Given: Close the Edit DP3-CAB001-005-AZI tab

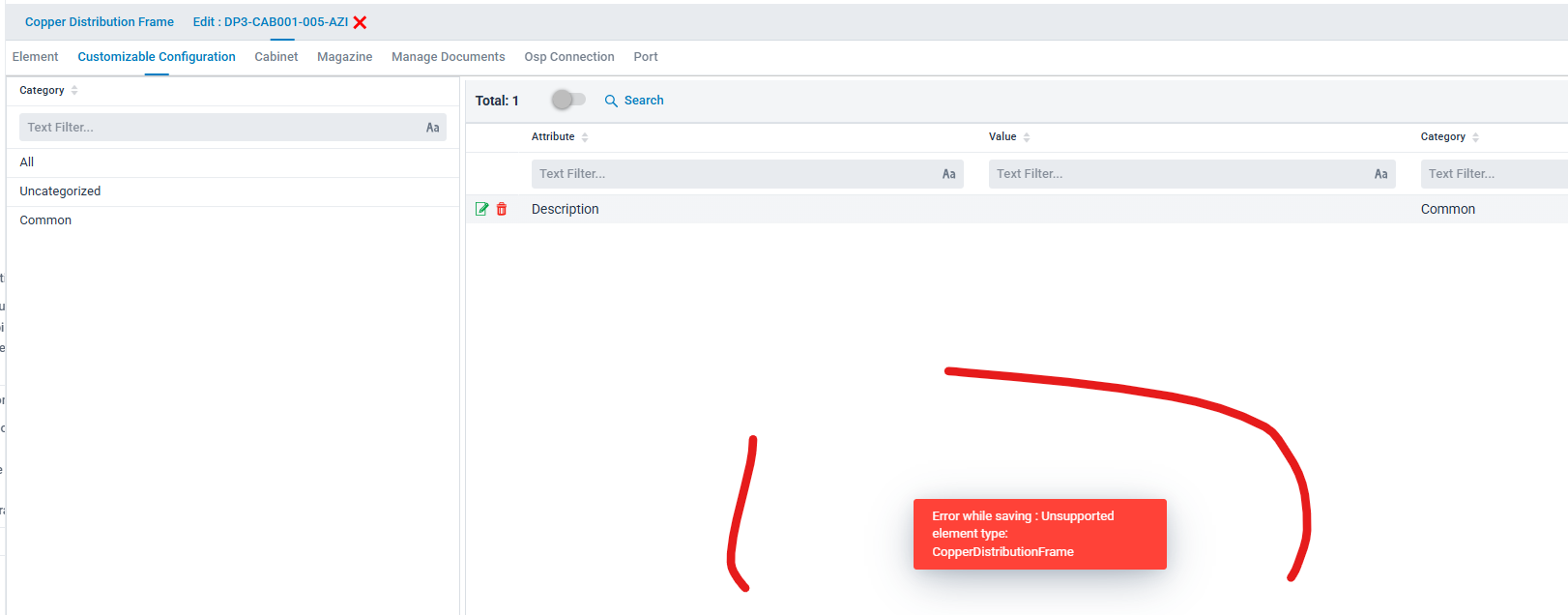Looking at the screenshot, I should [x=360, y=22].
